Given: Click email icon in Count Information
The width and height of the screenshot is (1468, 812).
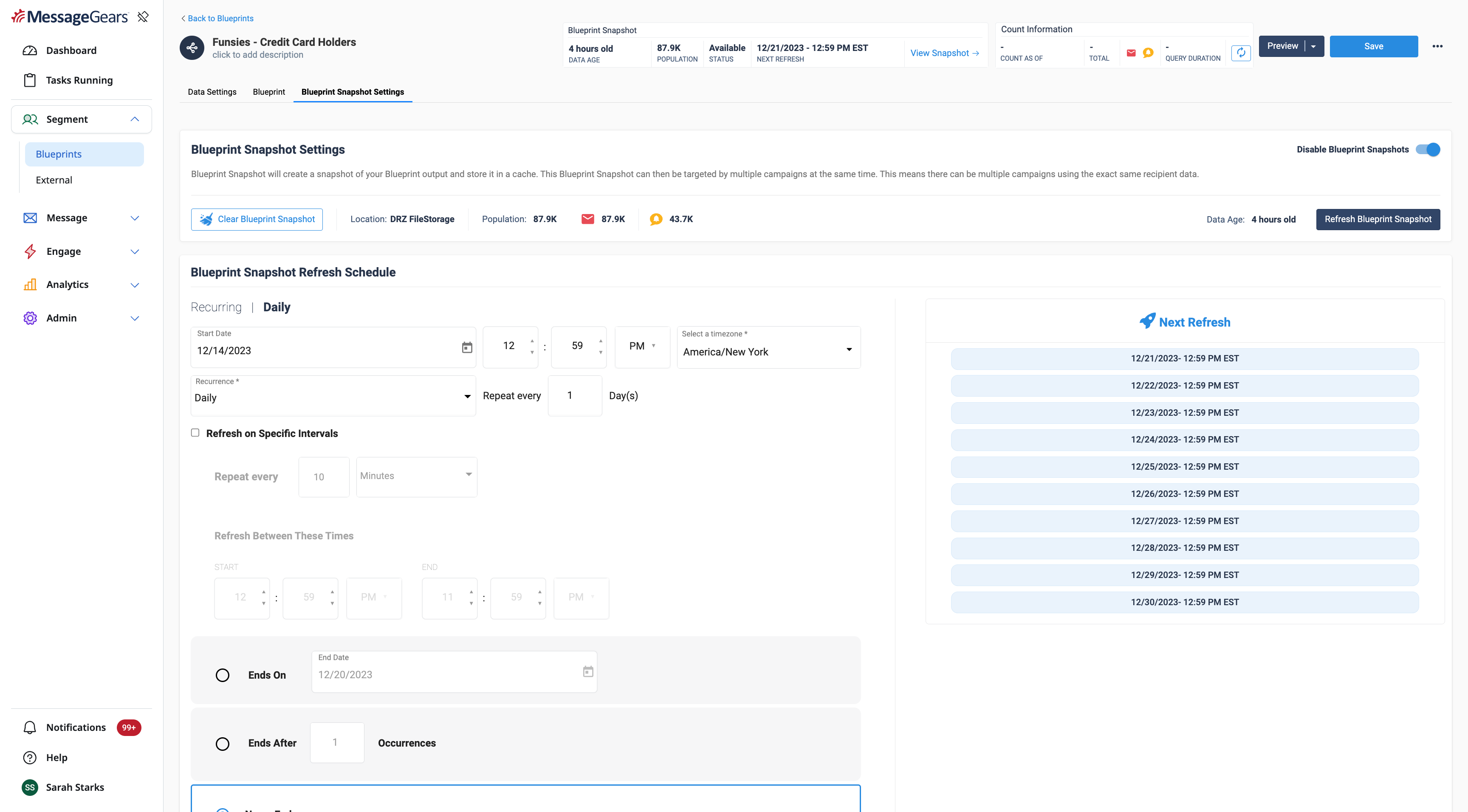Looking at the screenshot, I should (x=1131, y=53).
